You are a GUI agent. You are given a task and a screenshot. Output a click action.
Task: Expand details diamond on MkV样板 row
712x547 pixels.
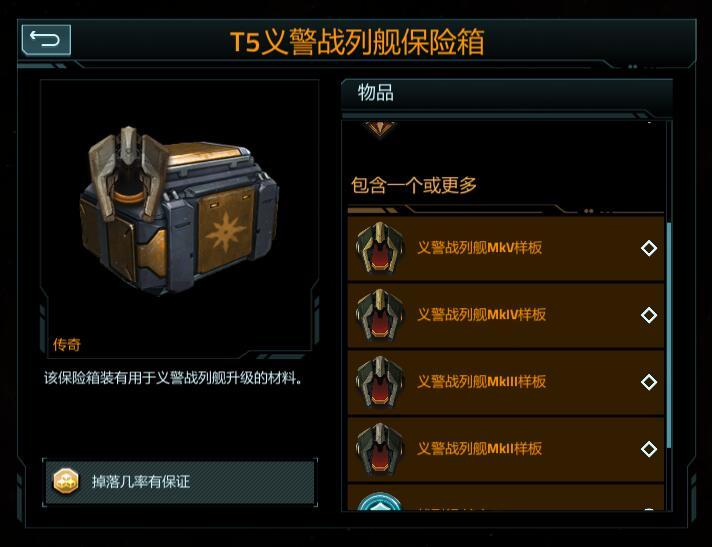point(649,248)
